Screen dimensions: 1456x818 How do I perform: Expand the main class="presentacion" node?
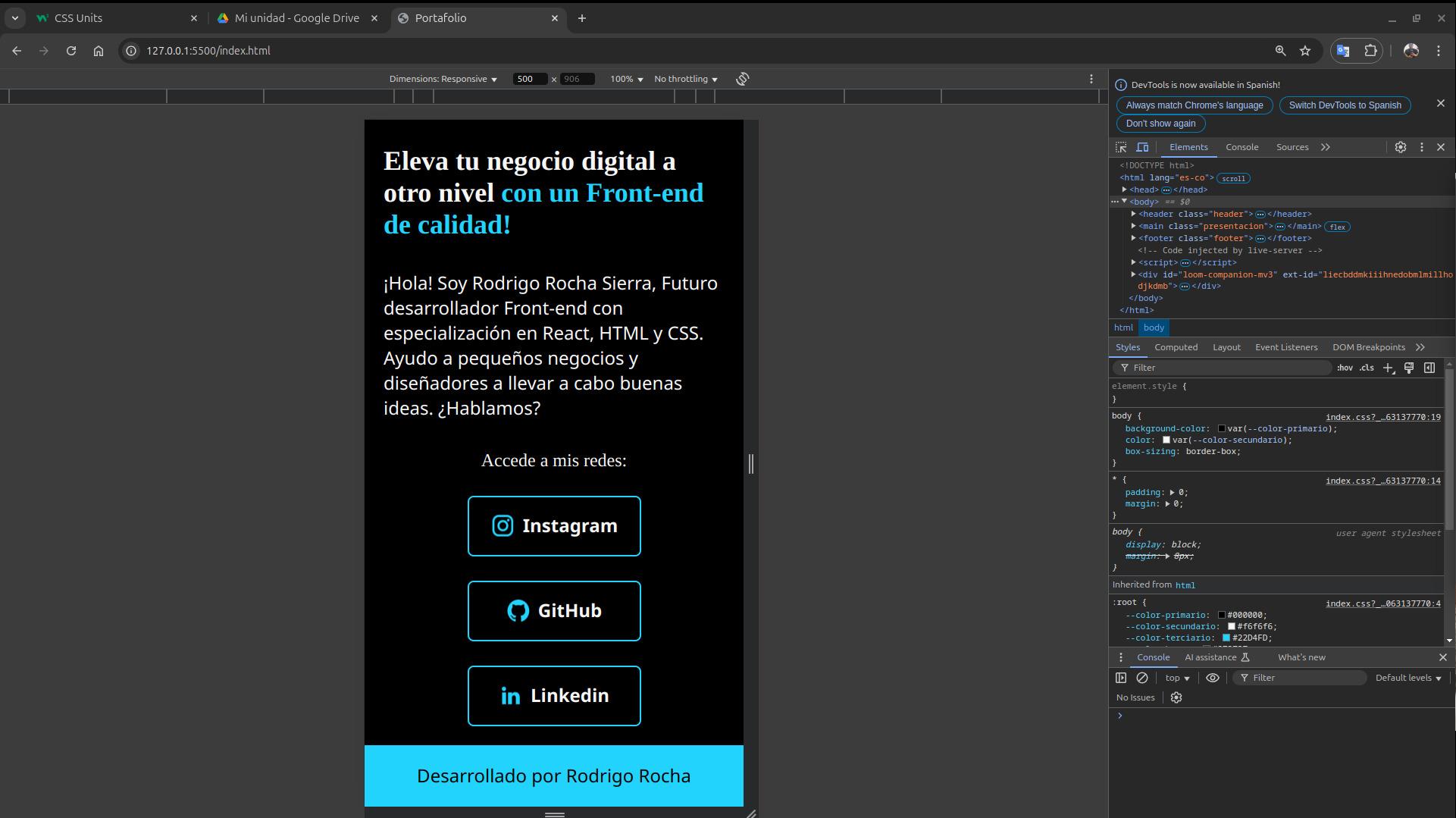click(x=1134, y=226)
